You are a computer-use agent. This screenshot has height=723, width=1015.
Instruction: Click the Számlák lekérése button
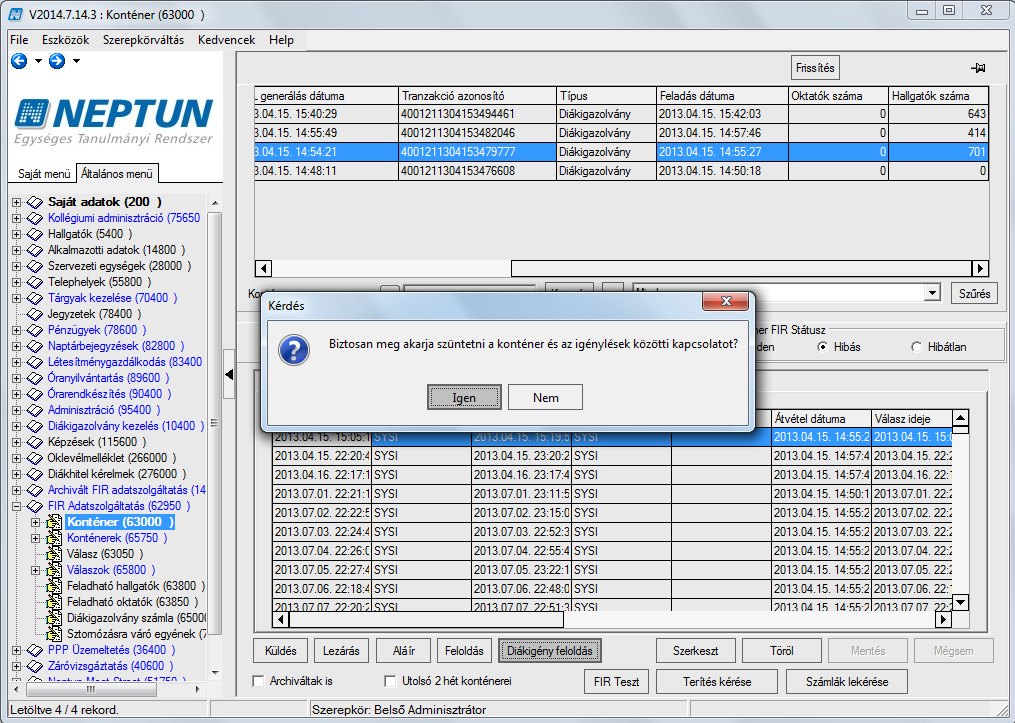(x=847, y=682)
